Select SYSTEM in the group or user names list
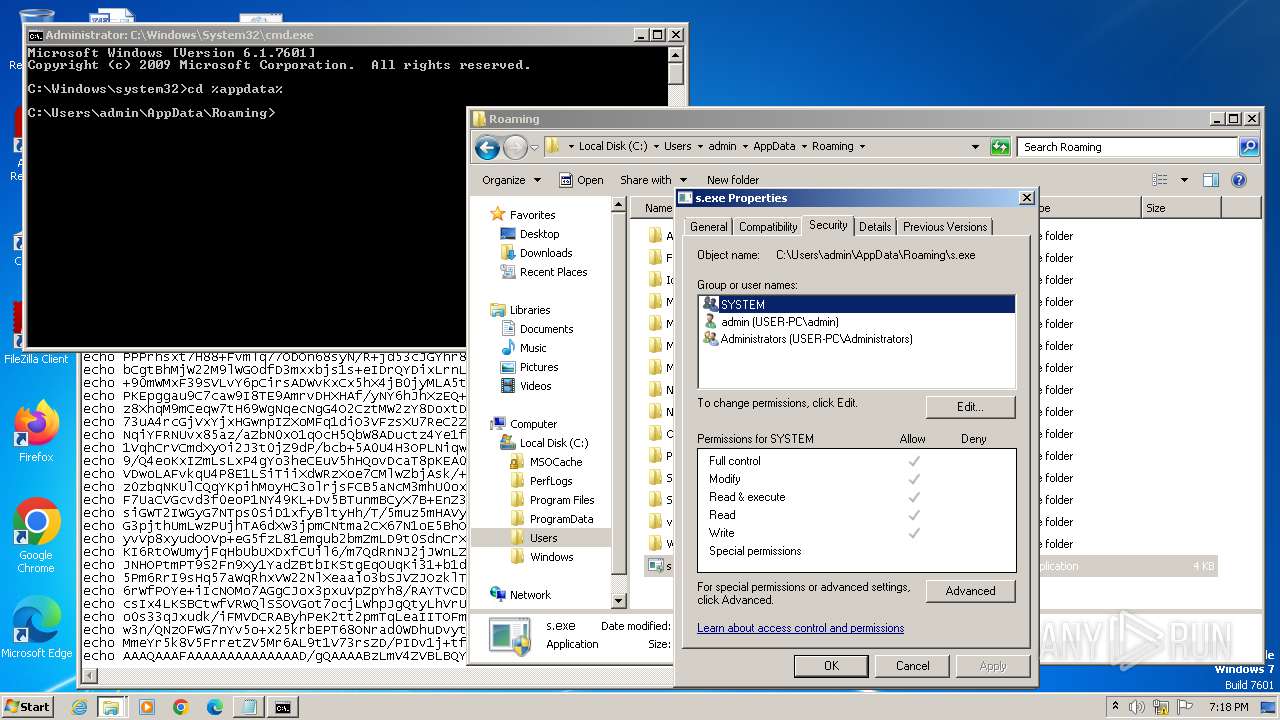Image resolution: width=1280 pixels, height=720 pixels. coord(856,304)
